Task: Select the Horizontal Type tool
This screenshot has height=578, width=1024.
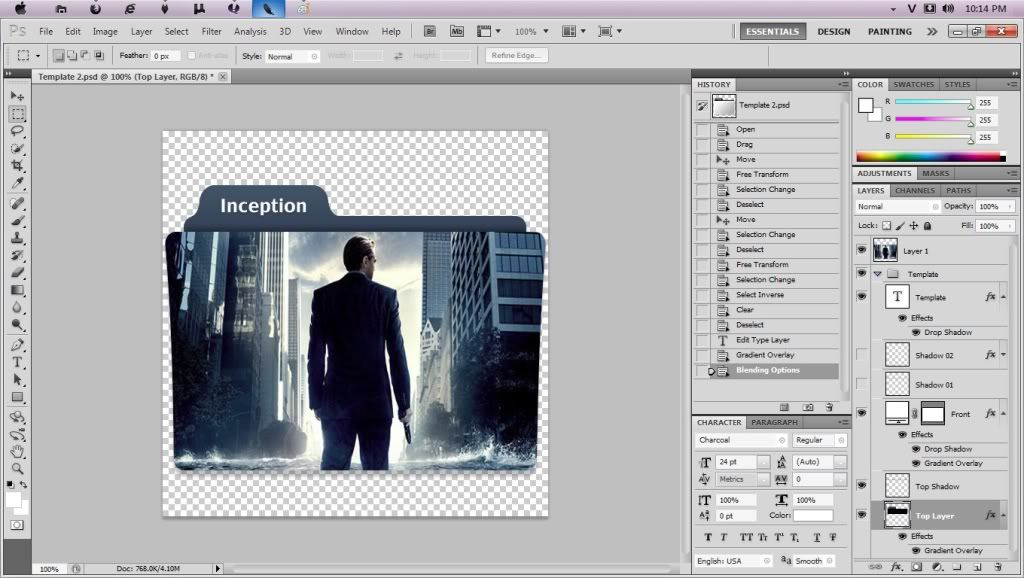Action: (x=17, y=362)
